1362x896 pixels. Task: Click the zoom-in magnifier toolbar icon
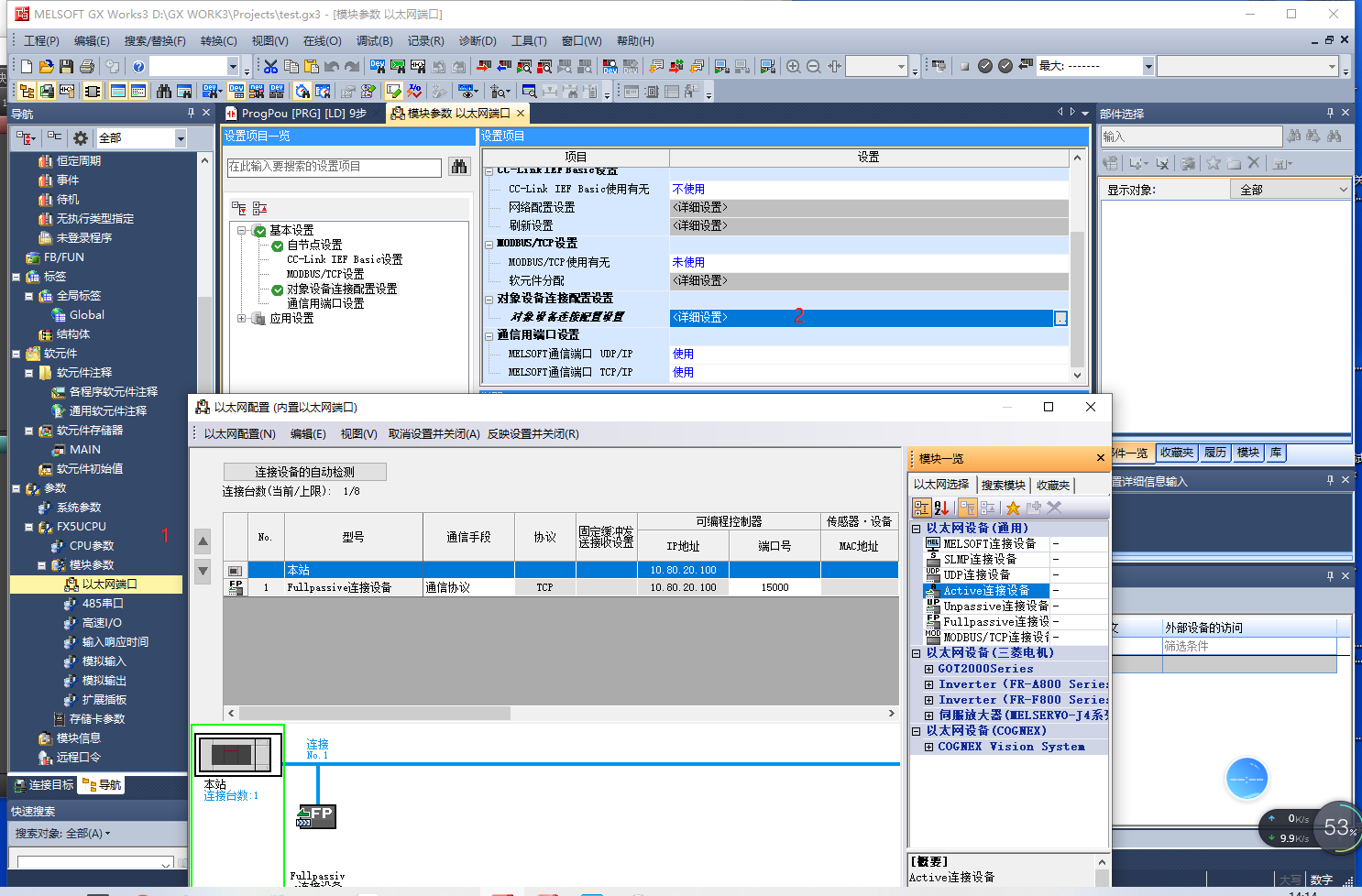[x=794, y=65]
